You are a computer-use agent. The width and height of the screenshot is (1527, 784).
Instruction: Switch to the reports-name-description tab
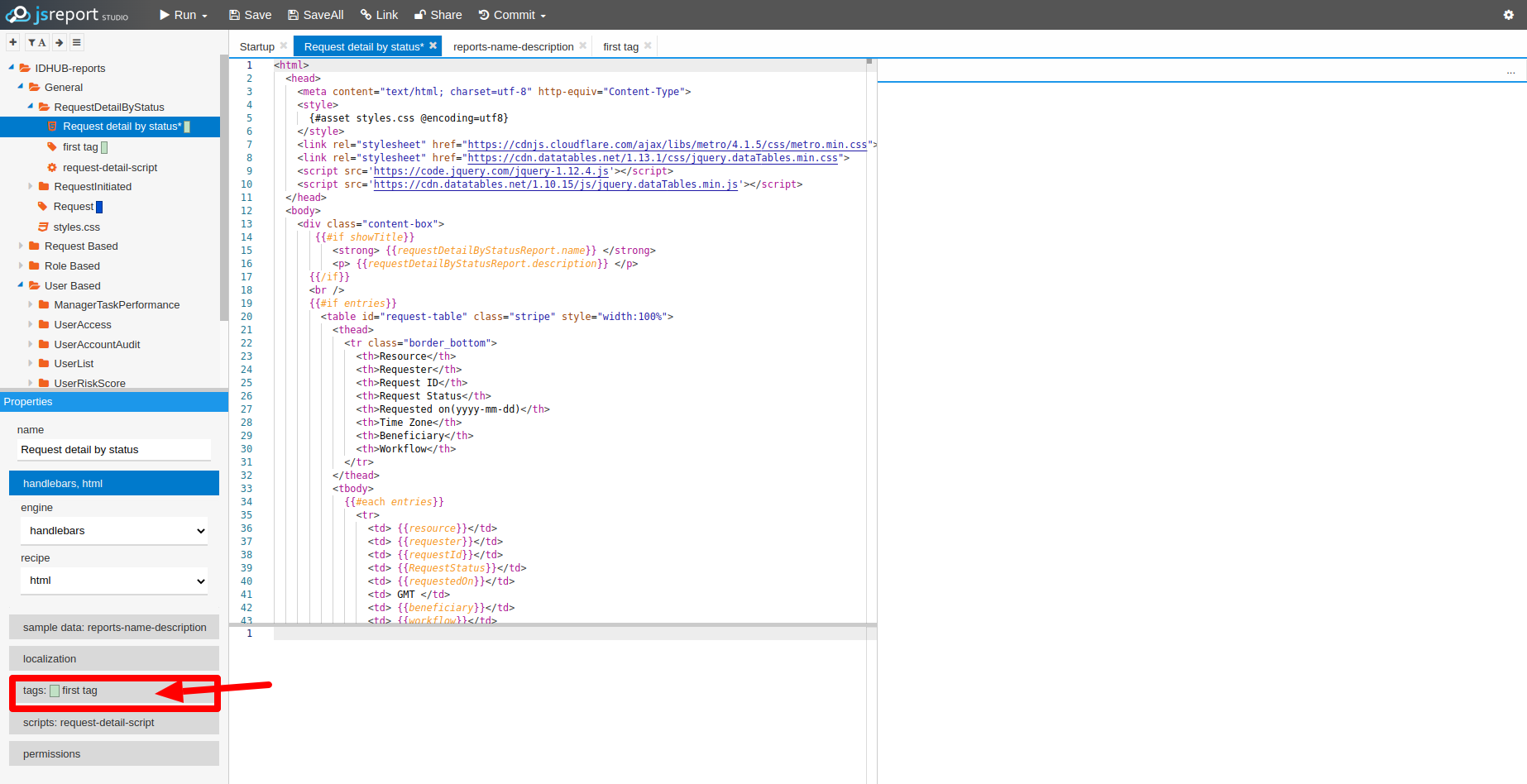click(513, 46)
